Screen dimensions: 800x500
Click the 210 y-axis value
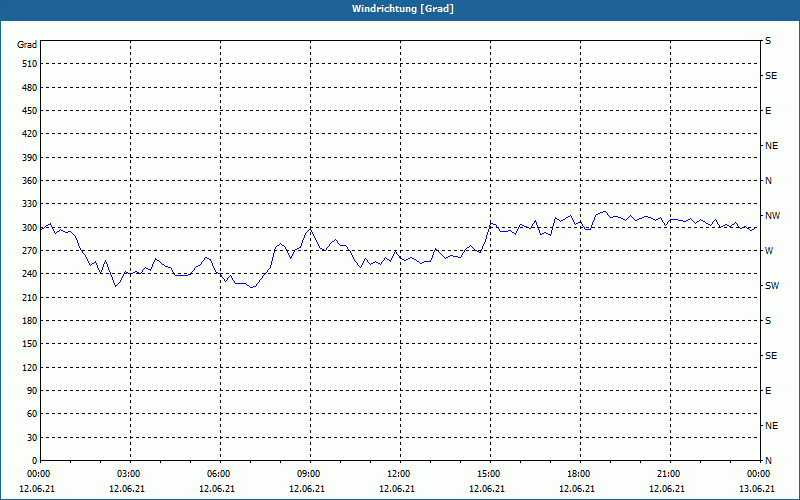click(30, 298)
